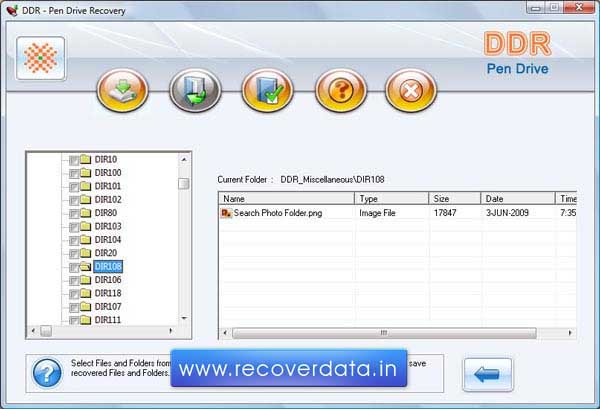Click the folder tree scroll down arrow

184,318
